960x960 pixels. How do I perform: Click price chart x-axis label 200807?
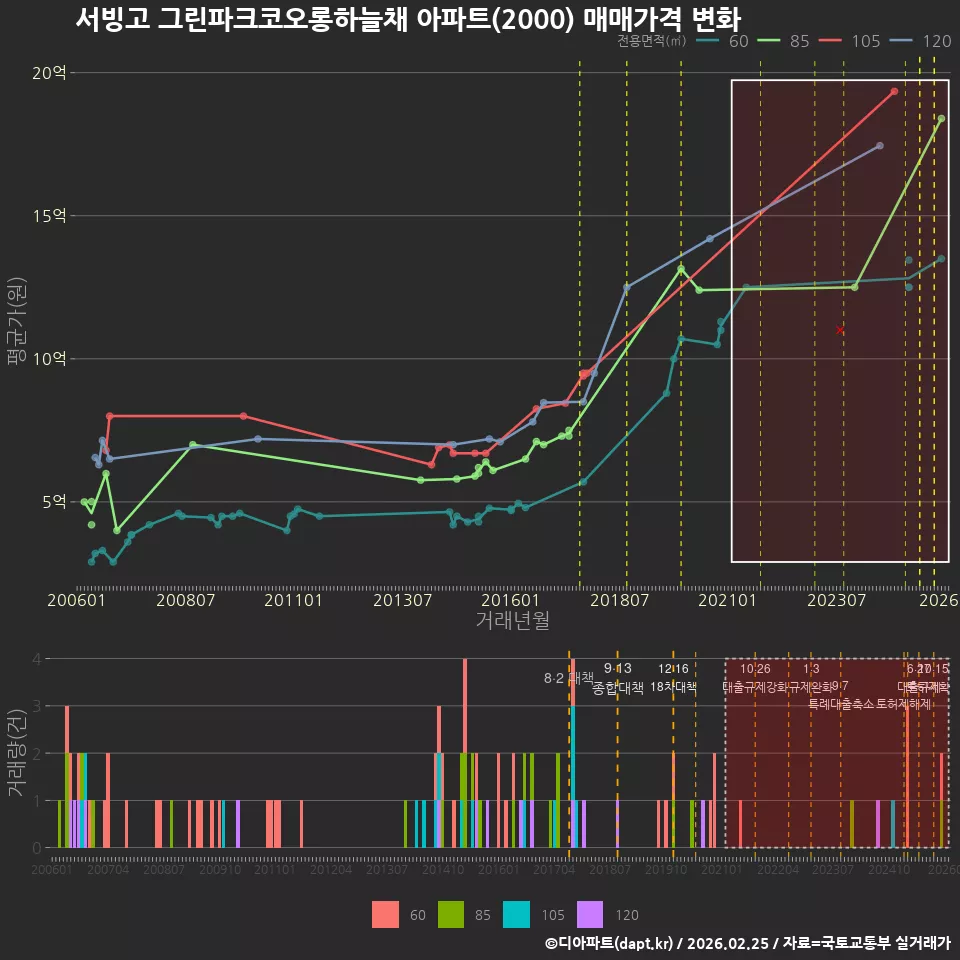pyautogui.click(x=186, y=600)
